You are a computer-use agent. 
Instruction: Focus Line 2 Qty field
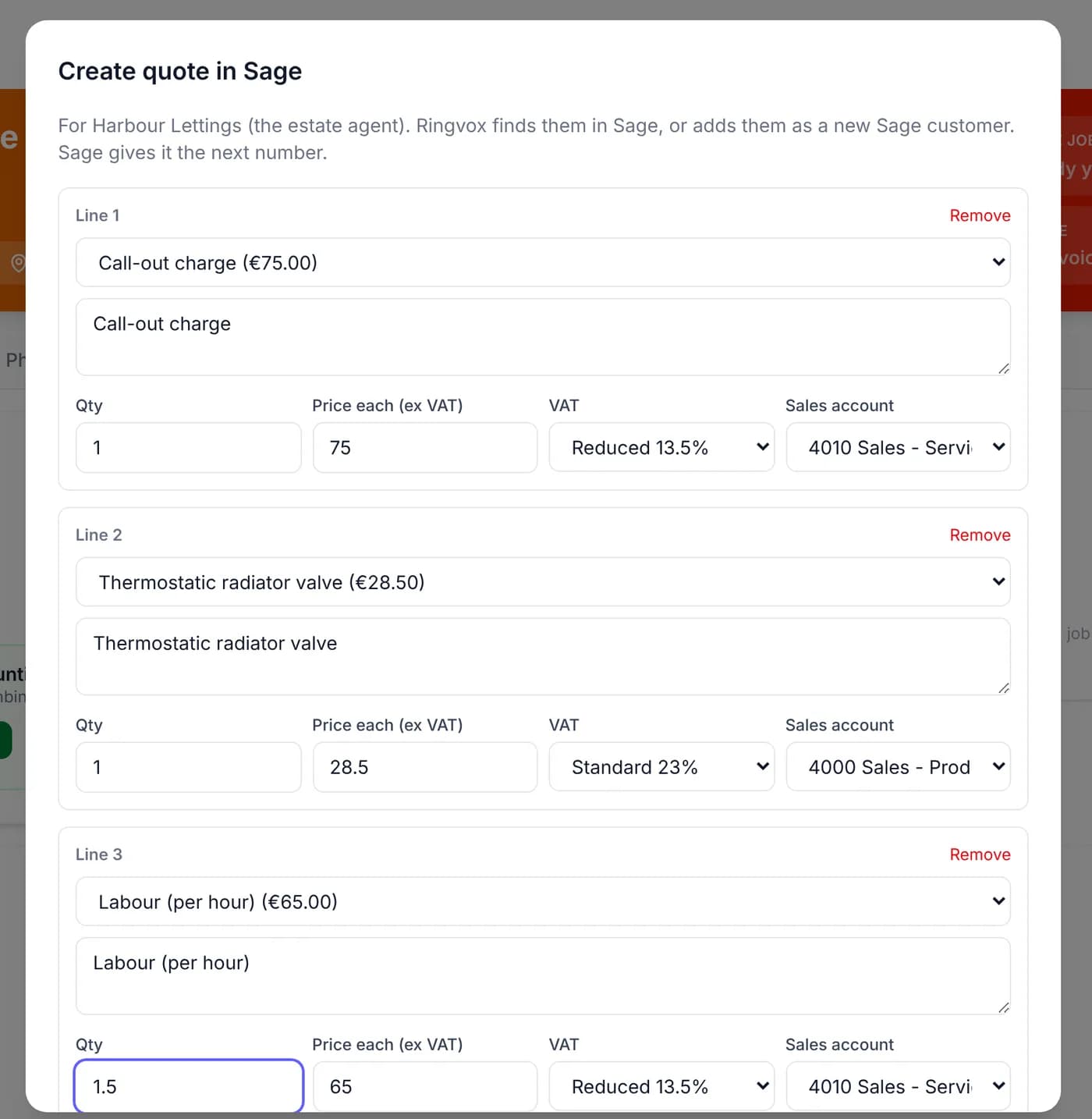pyautogui.click(x=188, y=767)
